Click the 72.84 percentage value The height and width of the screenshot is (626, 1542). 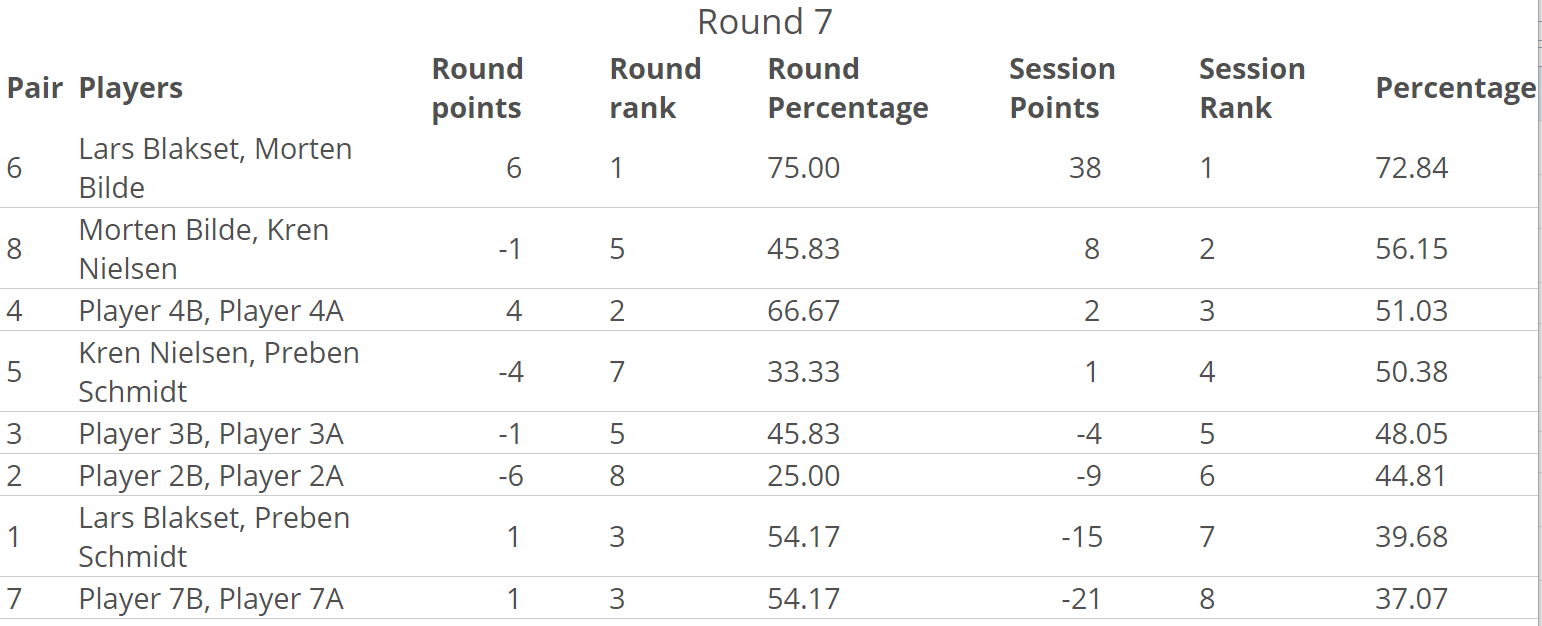point(1411,168)
